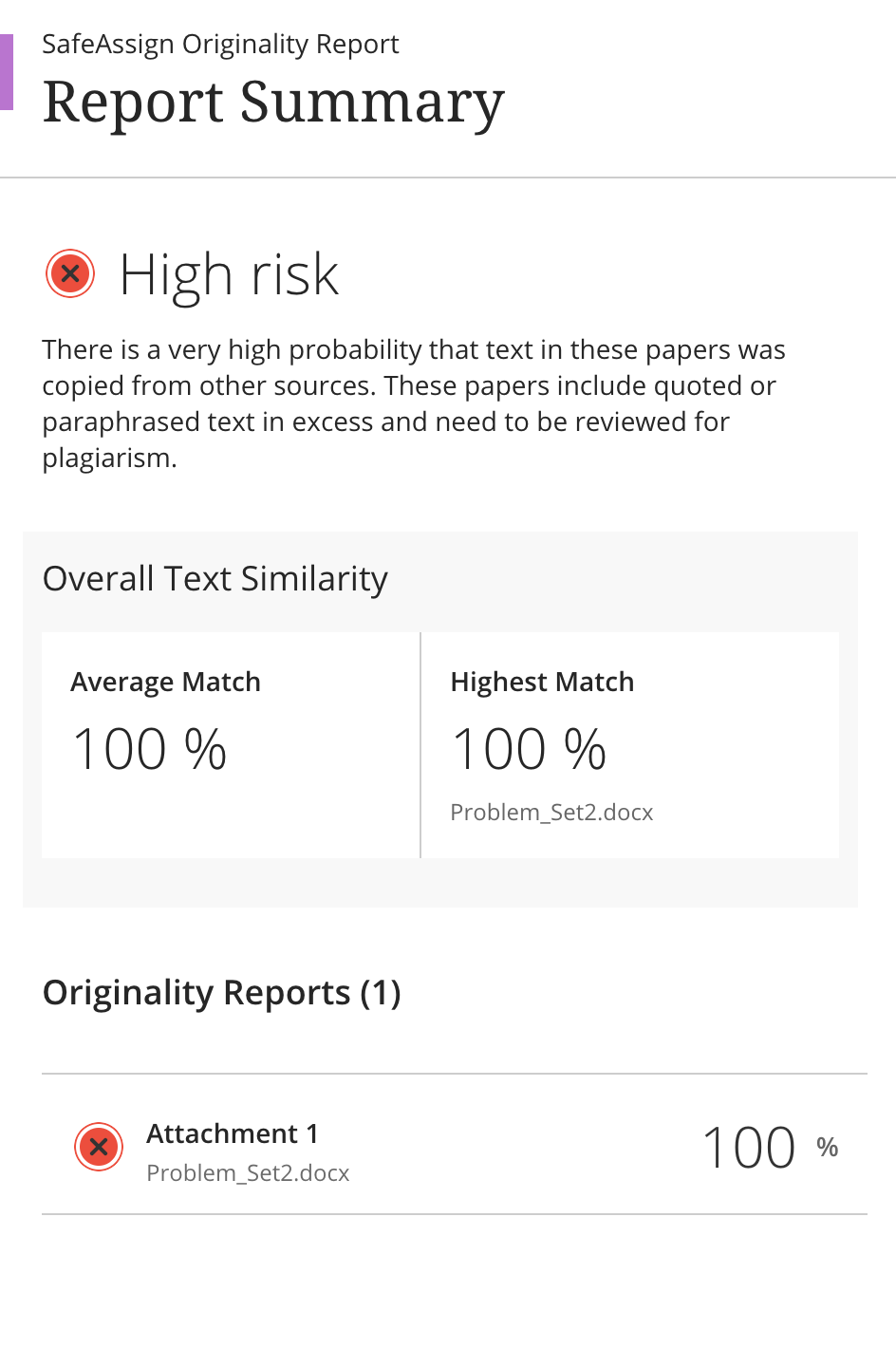
Task: Click the red High risk warning icon
Action: (x=70, y=274)
